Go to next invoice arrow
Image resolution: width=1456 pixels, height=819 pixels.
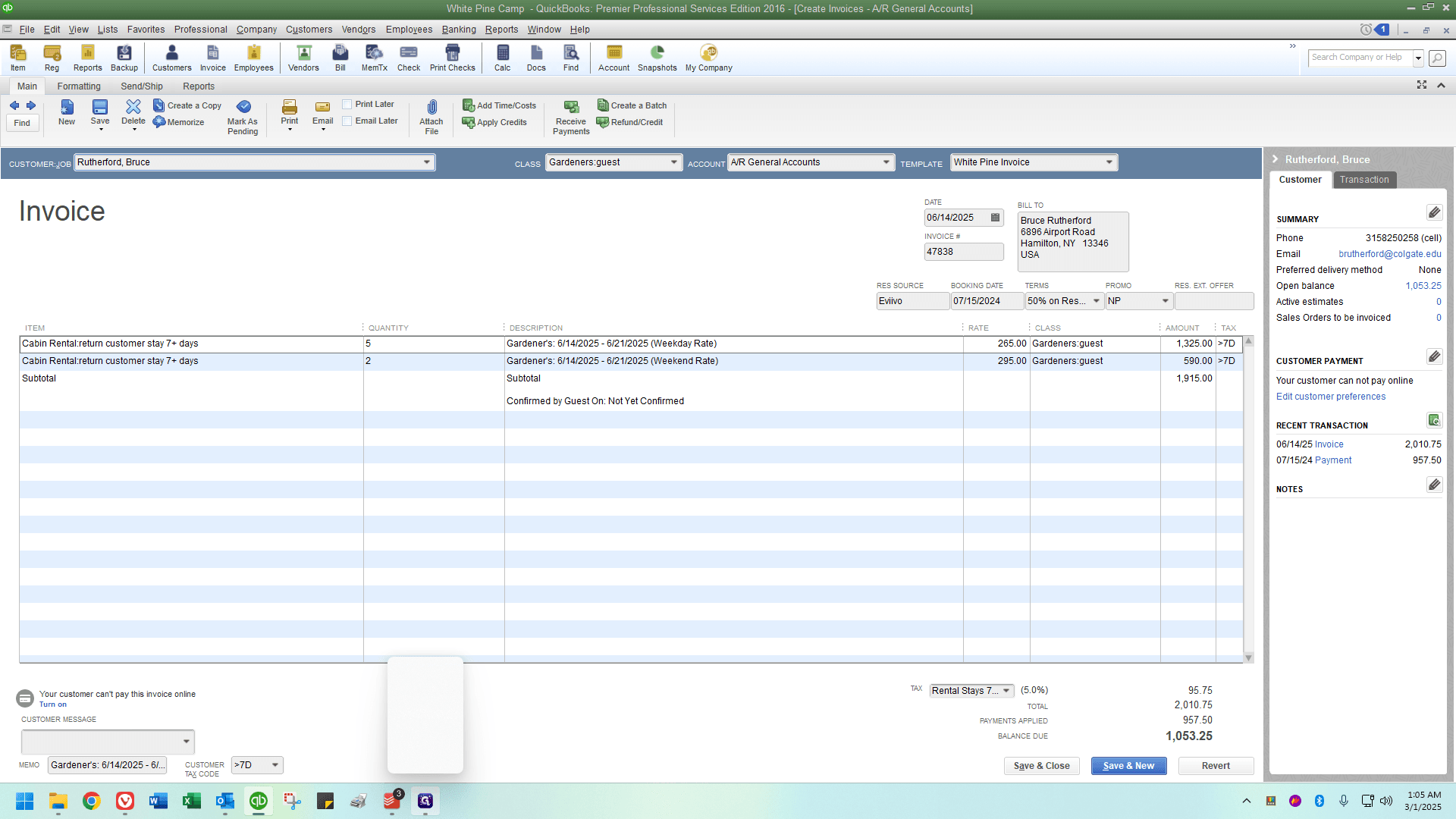(31, 105)
